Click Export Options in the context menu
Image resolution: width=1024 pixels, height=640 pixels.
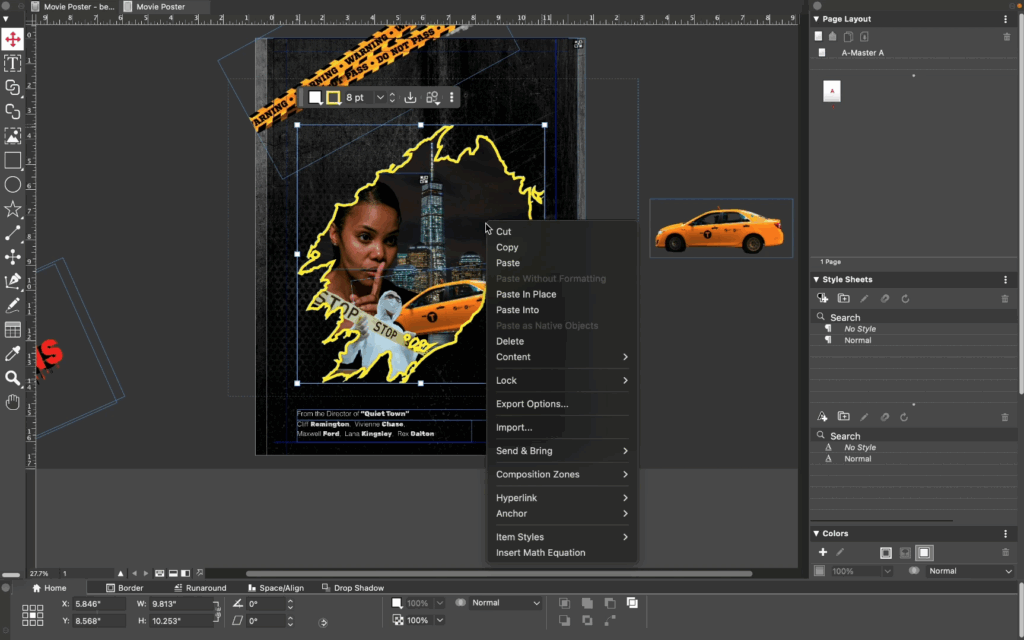click(x=532, y=404)
